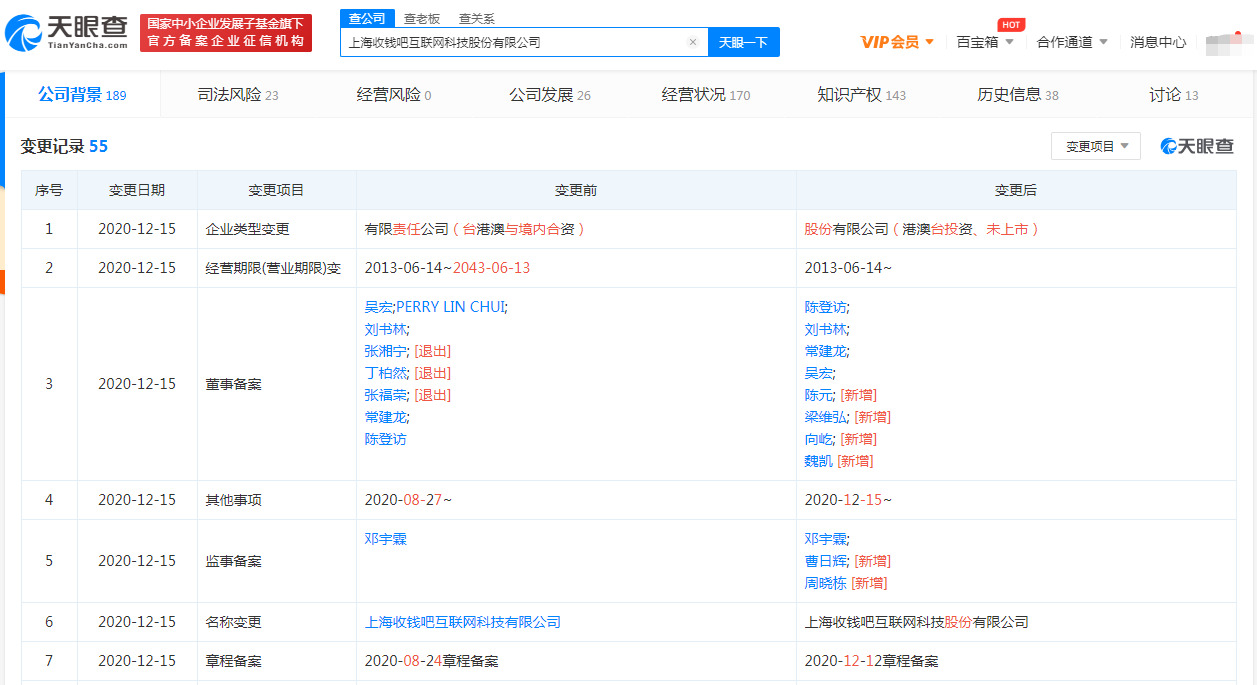Switch to 知识产权 tab
The width and height of the screenshot is (1257, 685).
pos(862,95)
